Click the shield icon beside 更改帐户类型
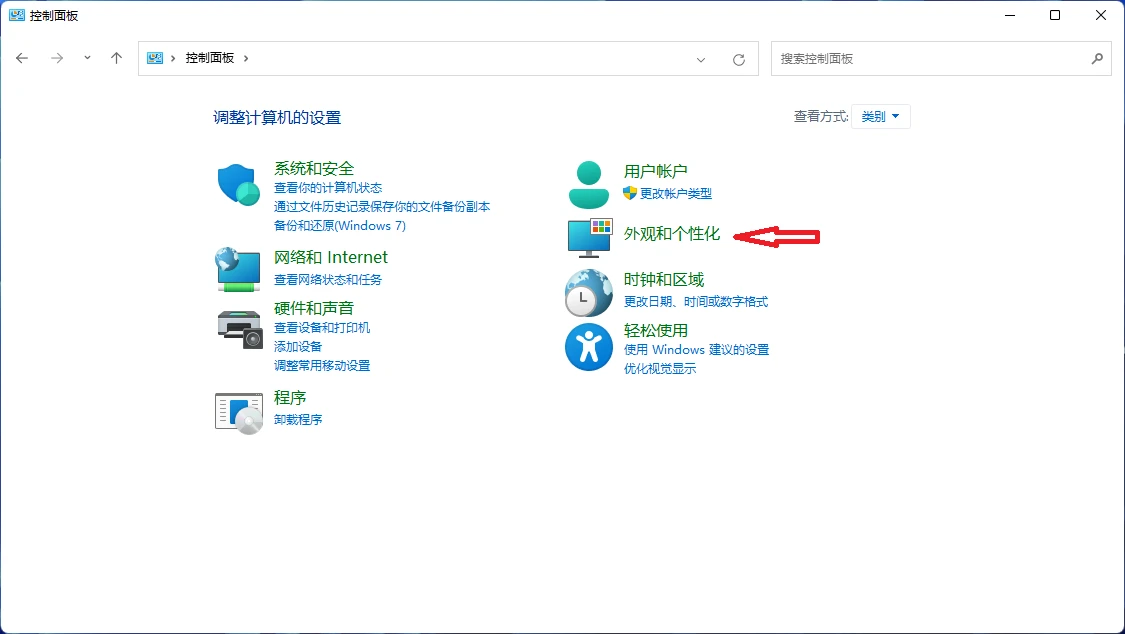 (630, 193)
